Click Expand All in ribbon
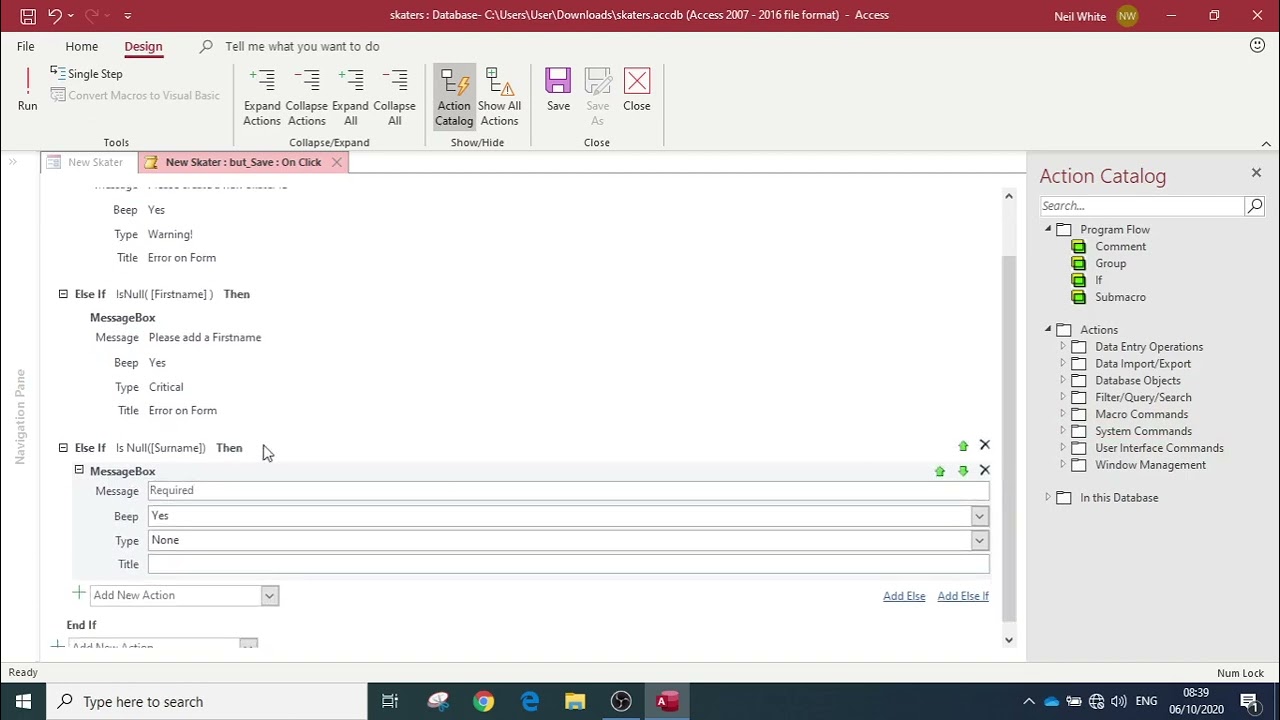 pyautogui.click(x=350, y=97)
